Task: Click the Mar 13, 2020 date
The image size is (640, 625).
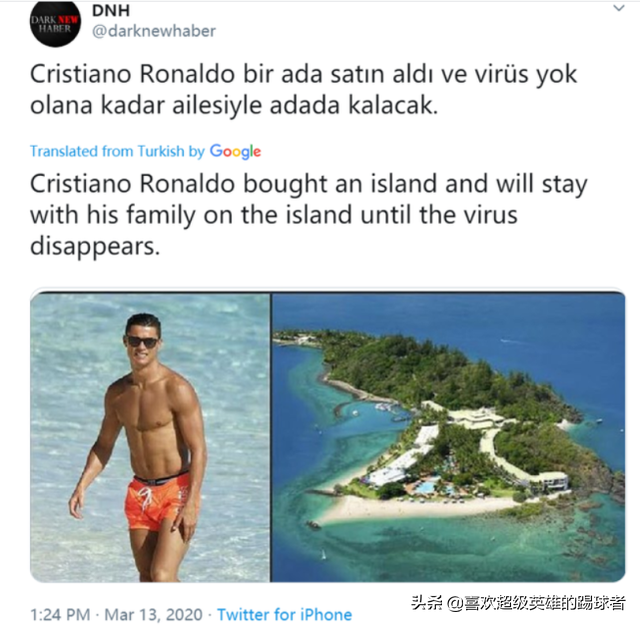Action: tap(153, 614)
